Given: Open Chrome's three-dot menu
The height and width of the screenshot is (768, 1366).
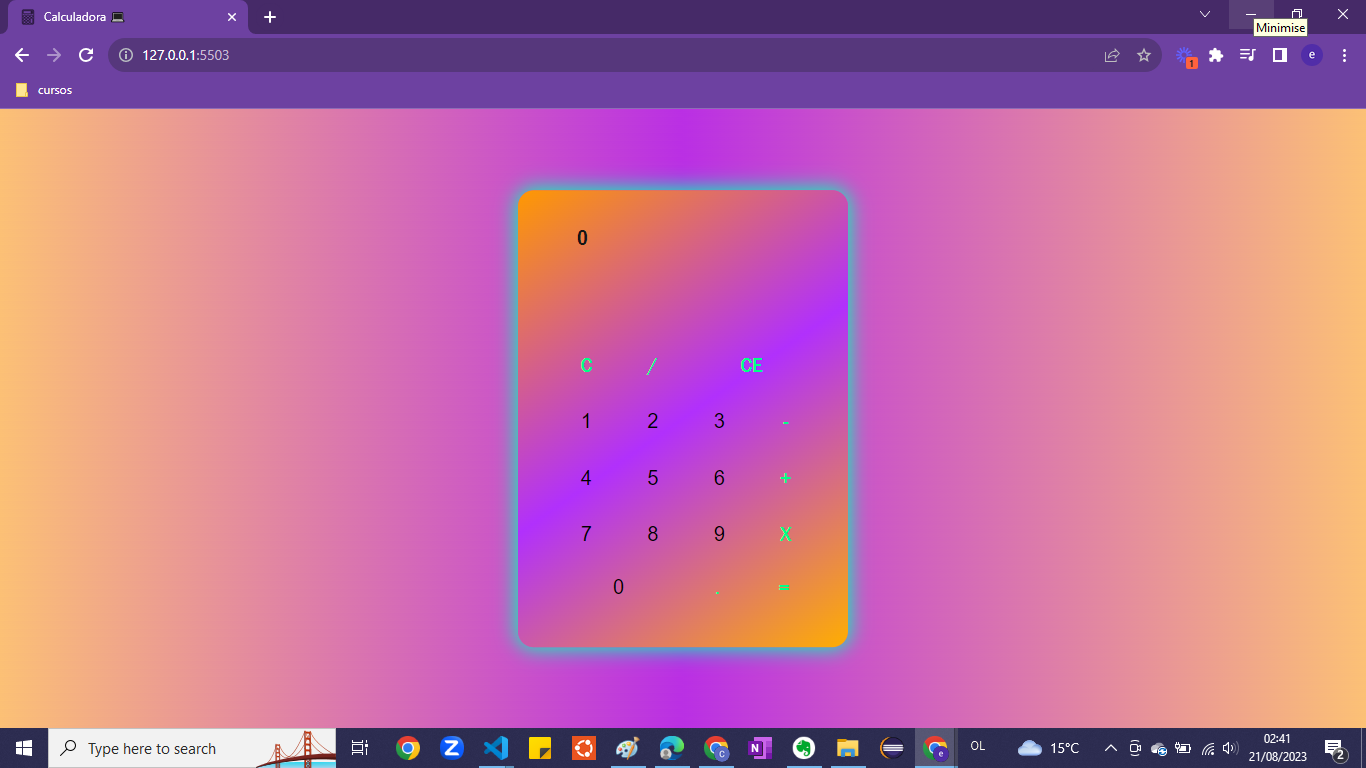Looking at the screenshot, I should [1344, 55].
